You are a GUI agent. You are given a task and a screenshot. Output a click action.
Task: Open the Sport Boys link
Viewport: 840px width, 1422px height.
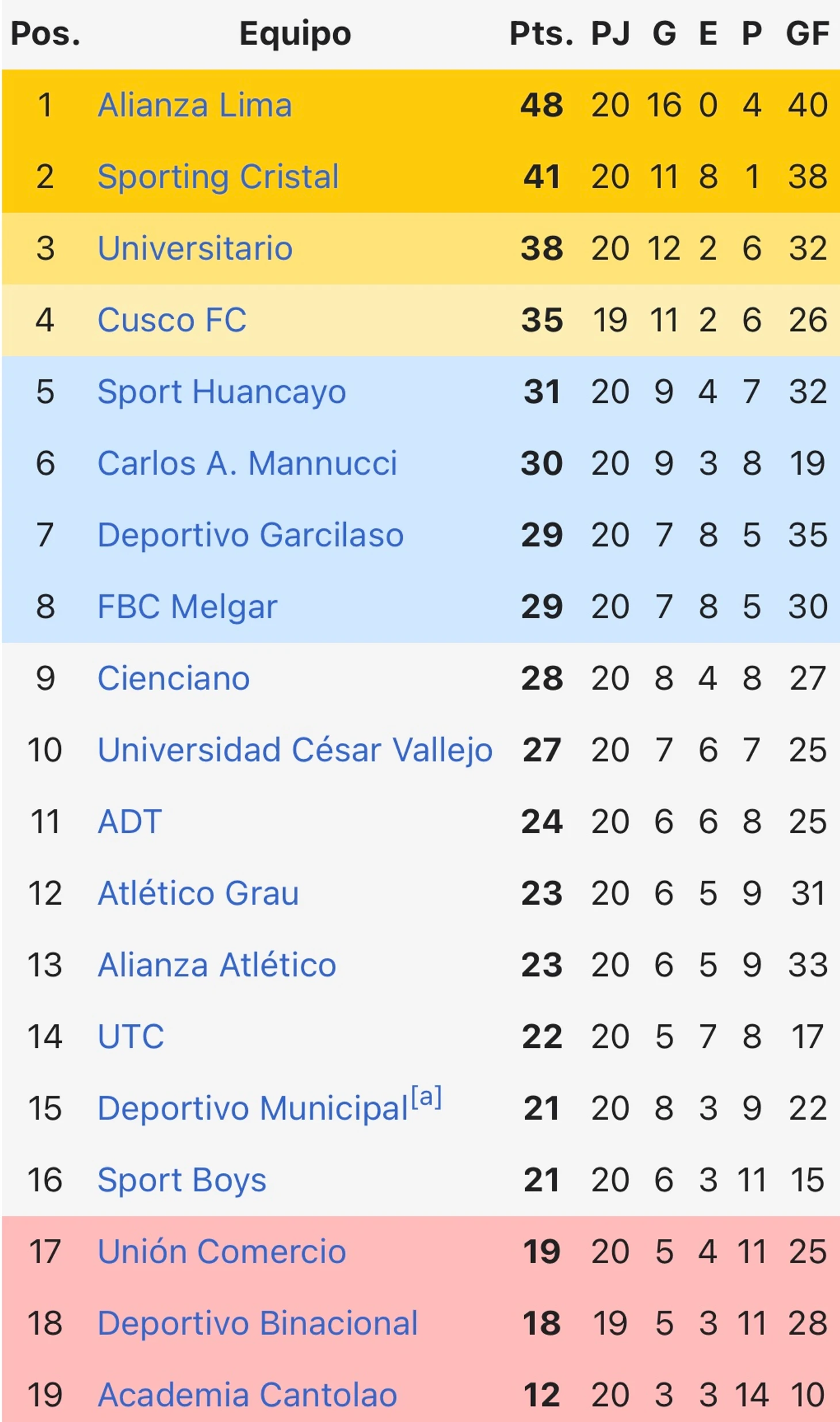(x=182, y=1180)
